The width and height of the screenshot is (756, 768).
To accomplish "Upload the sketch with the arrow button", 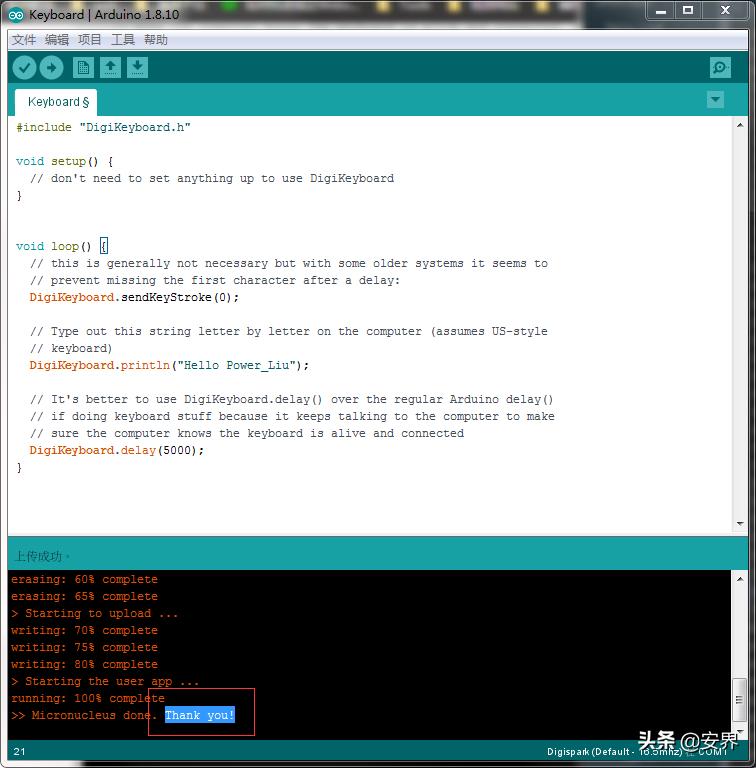I will pos(52,68).
